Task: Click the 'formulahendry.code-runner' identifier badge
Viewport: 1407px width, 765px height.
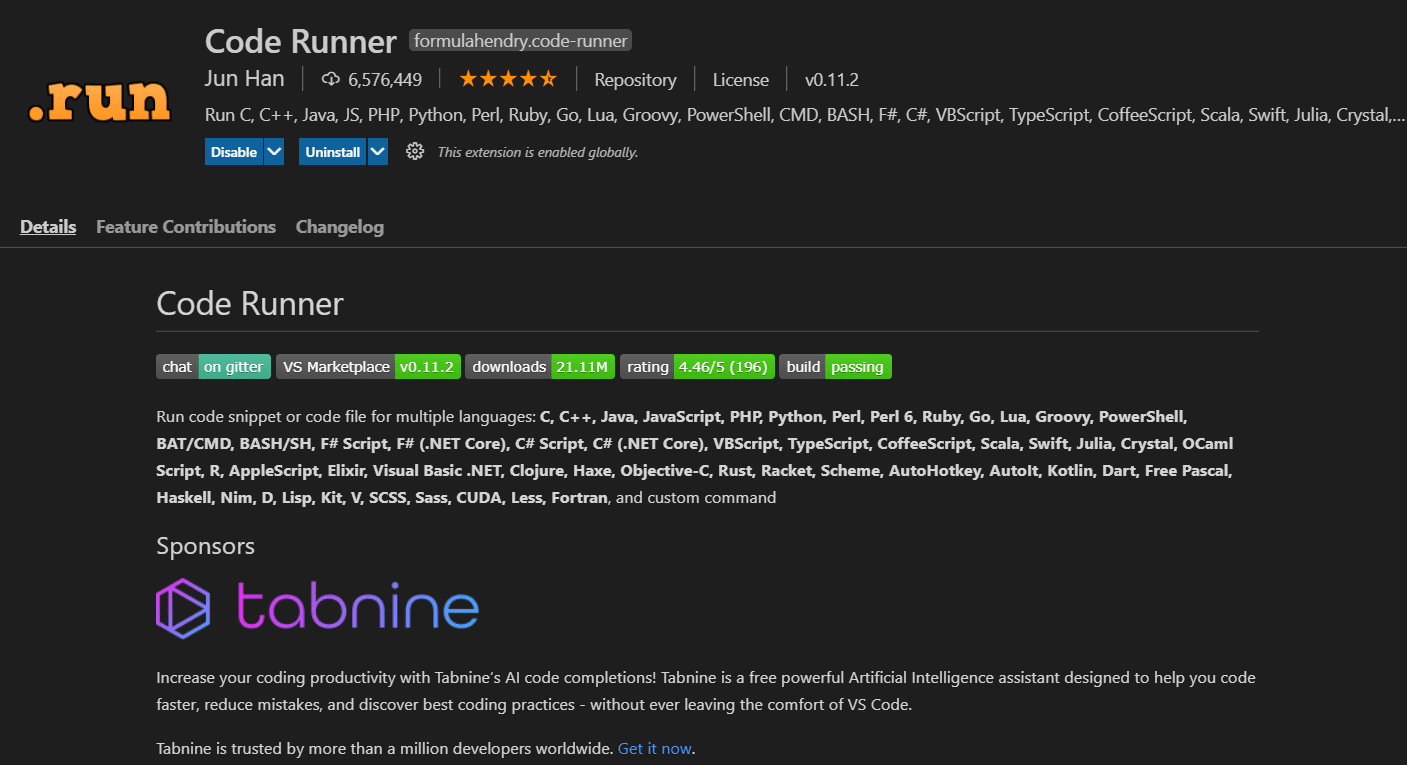Action: pos(519,40)
